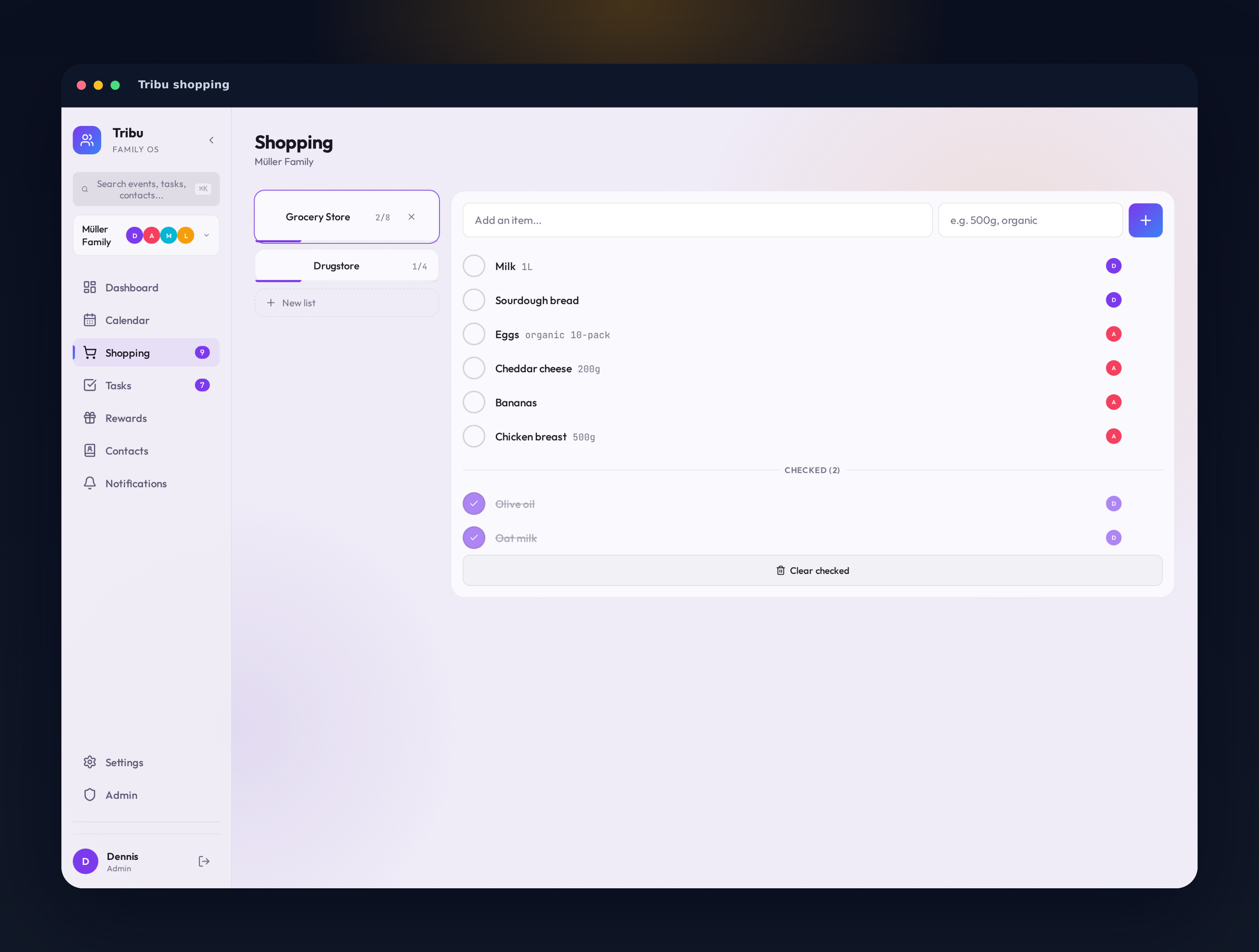Click the Tribu family logo icon
Screen dimensions: 1259x952
86,140
